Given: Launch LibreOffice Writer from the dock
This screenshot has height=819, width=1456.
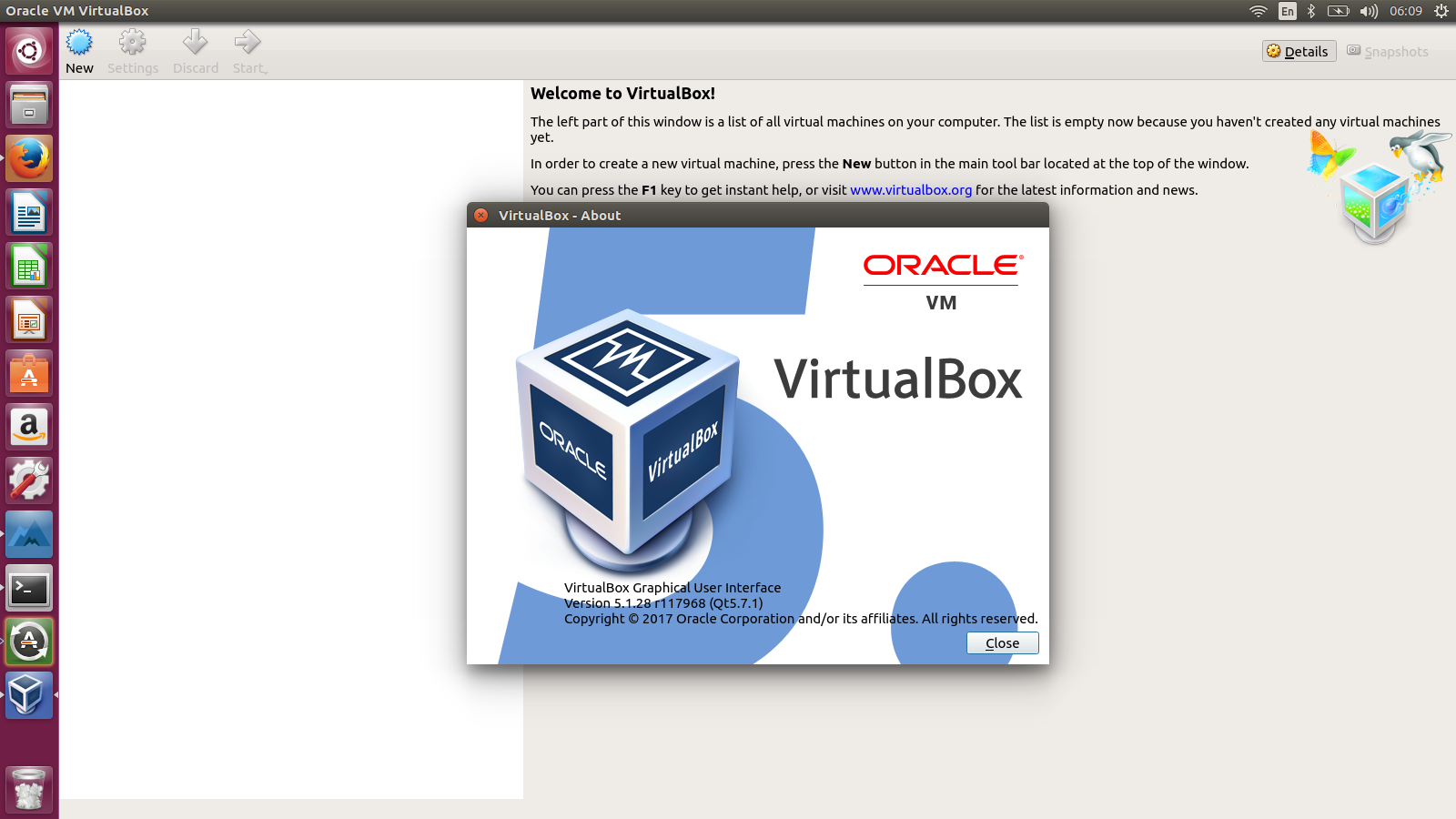Looking at the screenshot, I should coord(29,212).
